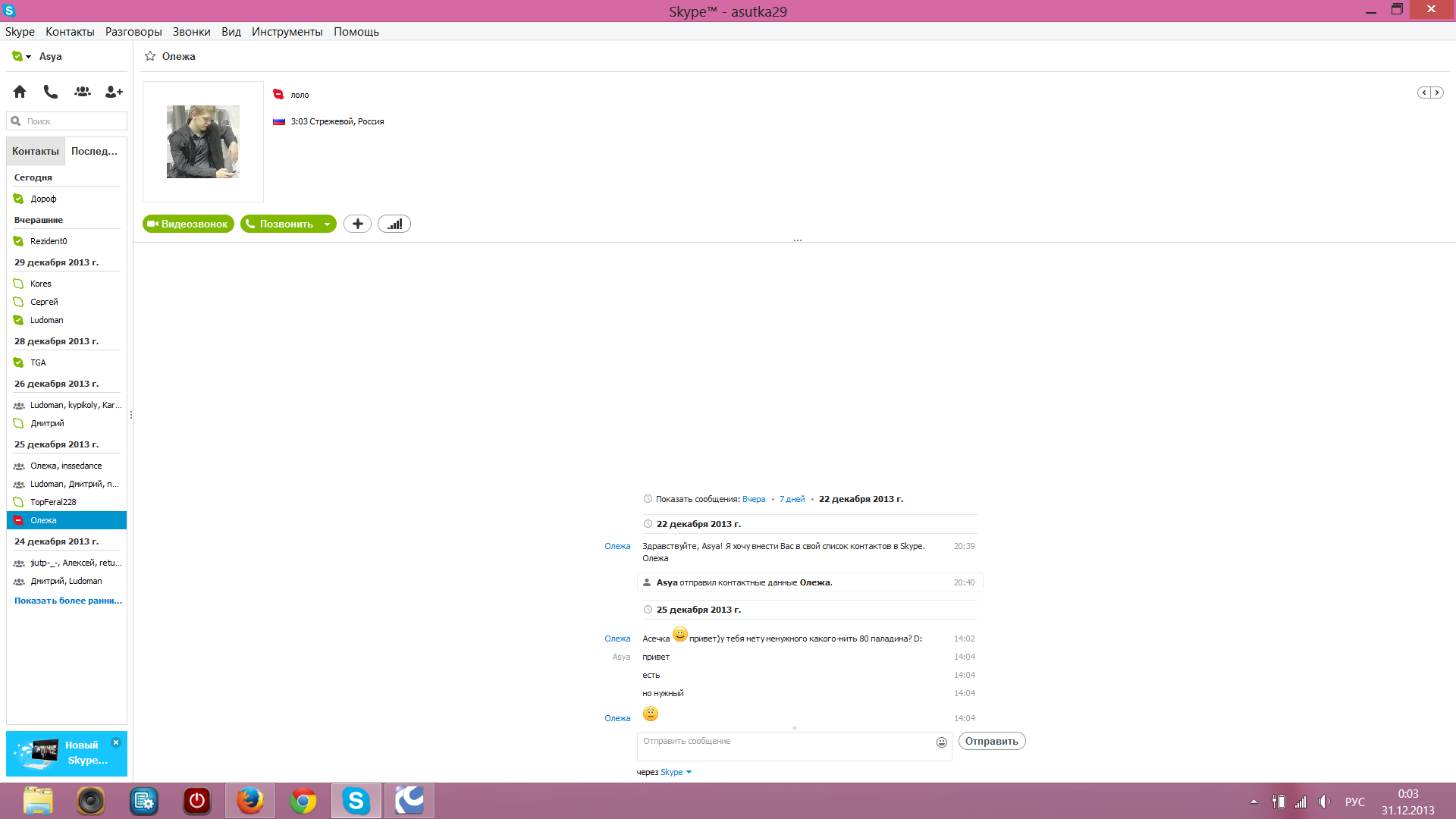Toggle favorite star next to Олежа
The width and height of the screenshot is (1456, 819).
pos(150,56)
